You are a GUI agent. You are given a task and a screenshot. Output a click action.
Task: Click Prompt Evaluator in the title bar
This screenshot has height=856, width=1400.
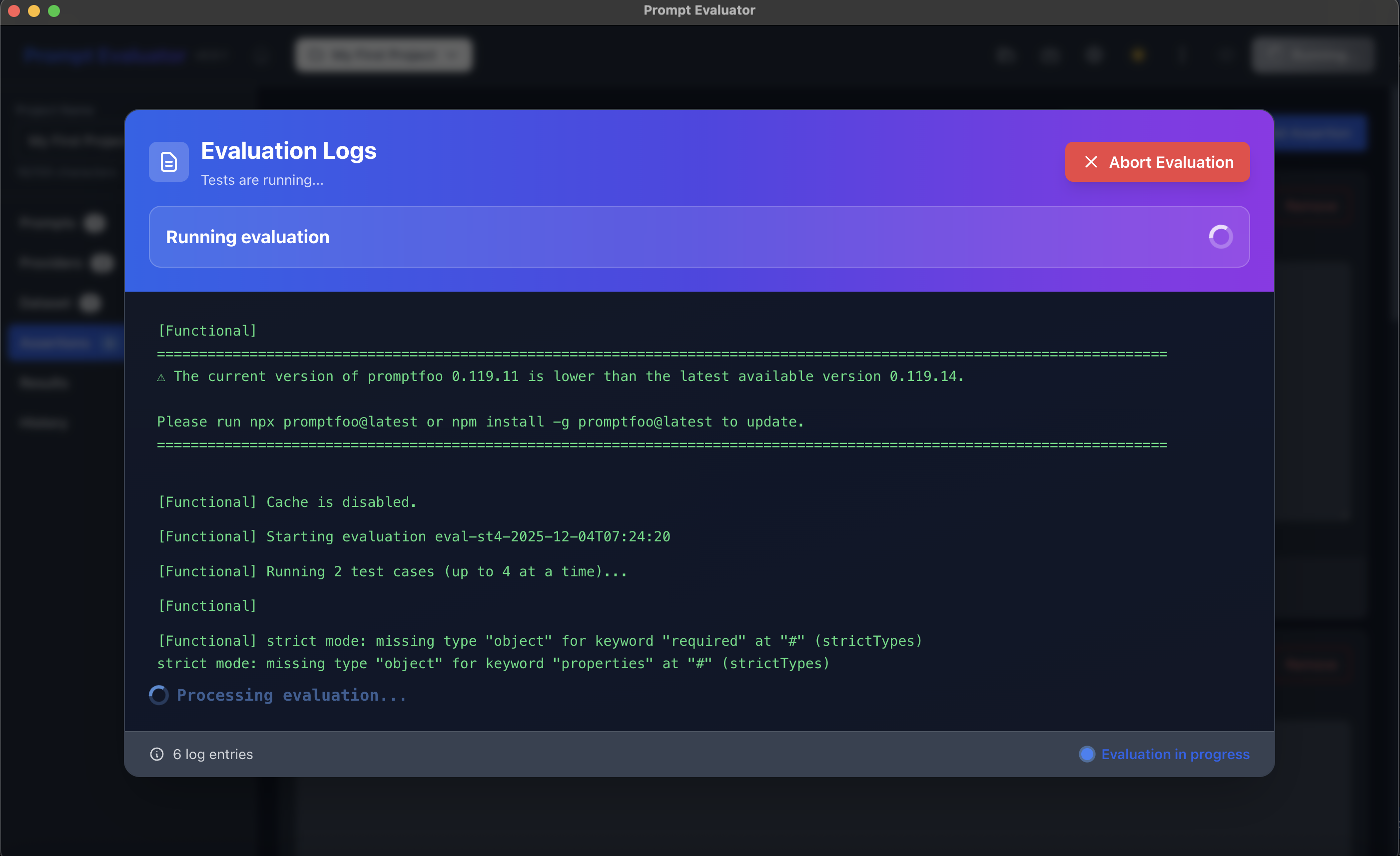click(x=699, y=9)
